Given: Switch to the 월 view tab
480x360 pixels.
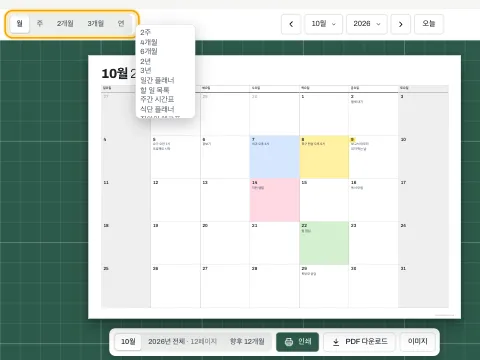Looking at the screenshot, I should pyautogui.click(x=20, y=24).
